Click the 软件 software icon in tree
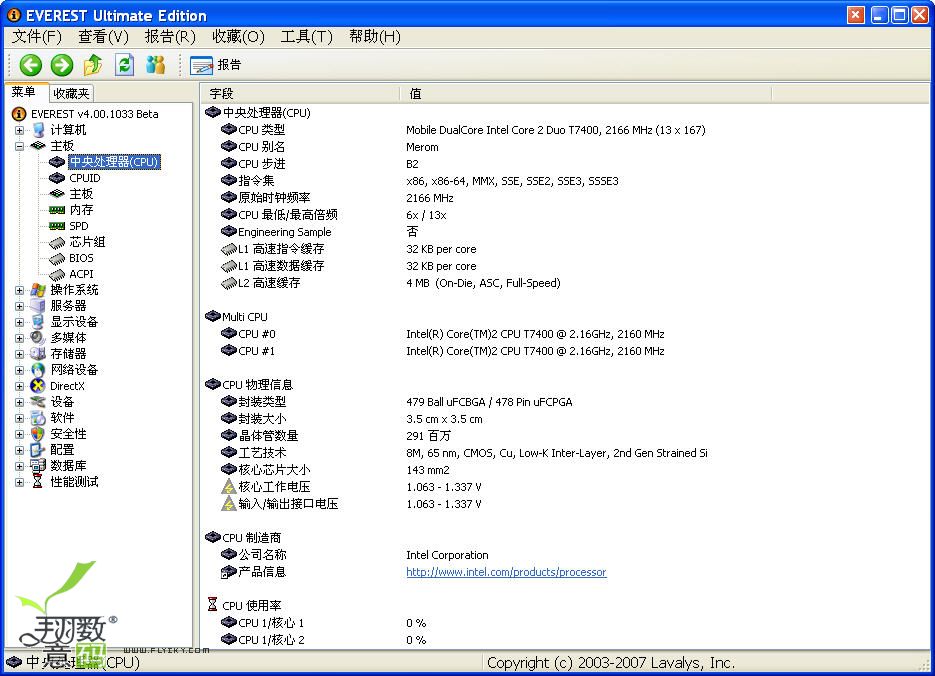This screenshot has width=935, height=676. pos(38,418)
